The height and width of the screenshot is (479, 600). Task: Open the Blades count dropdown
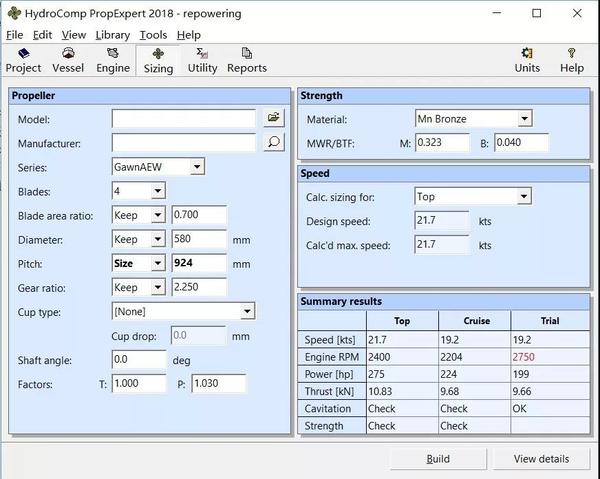tap(157, 191)
